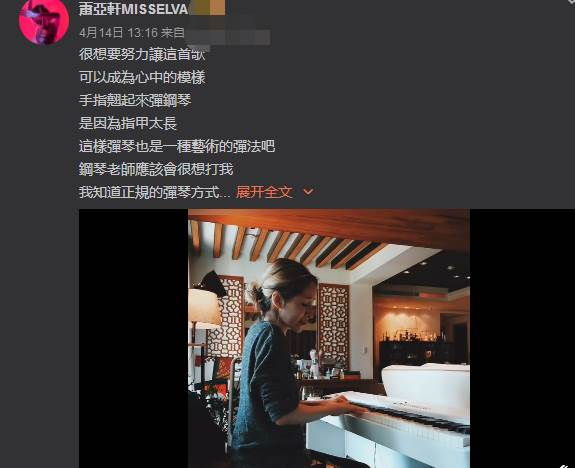Click the partial icon at video's bottom-right corner
Viewport: 575px width, 468px height.
(x=567, y=465)
